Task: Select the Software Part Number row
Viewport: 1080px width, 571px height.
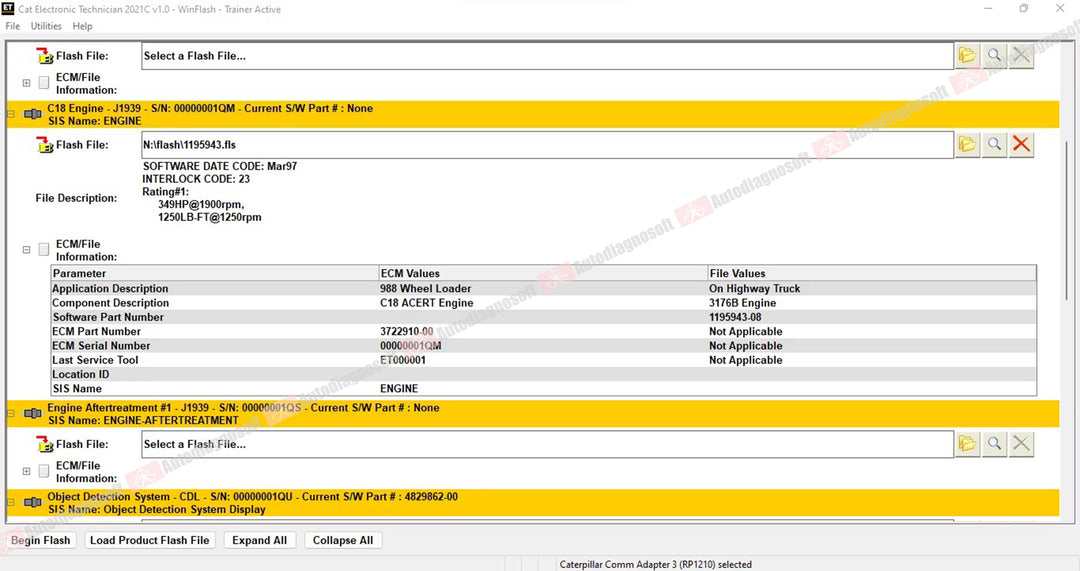Action: coord(543,317)
